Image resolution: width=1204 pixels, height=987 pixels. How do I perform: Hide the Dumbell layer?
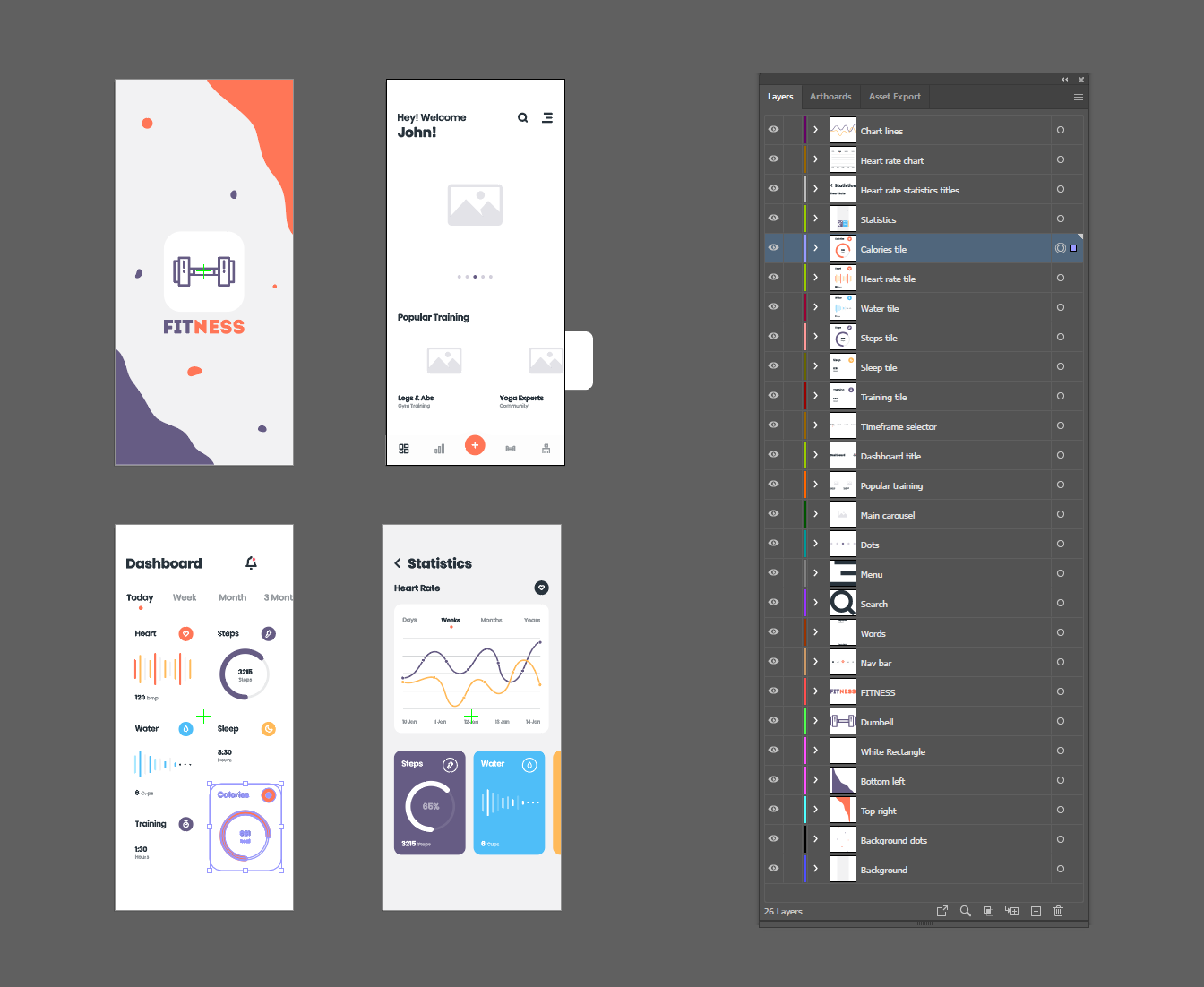point(772,721)
